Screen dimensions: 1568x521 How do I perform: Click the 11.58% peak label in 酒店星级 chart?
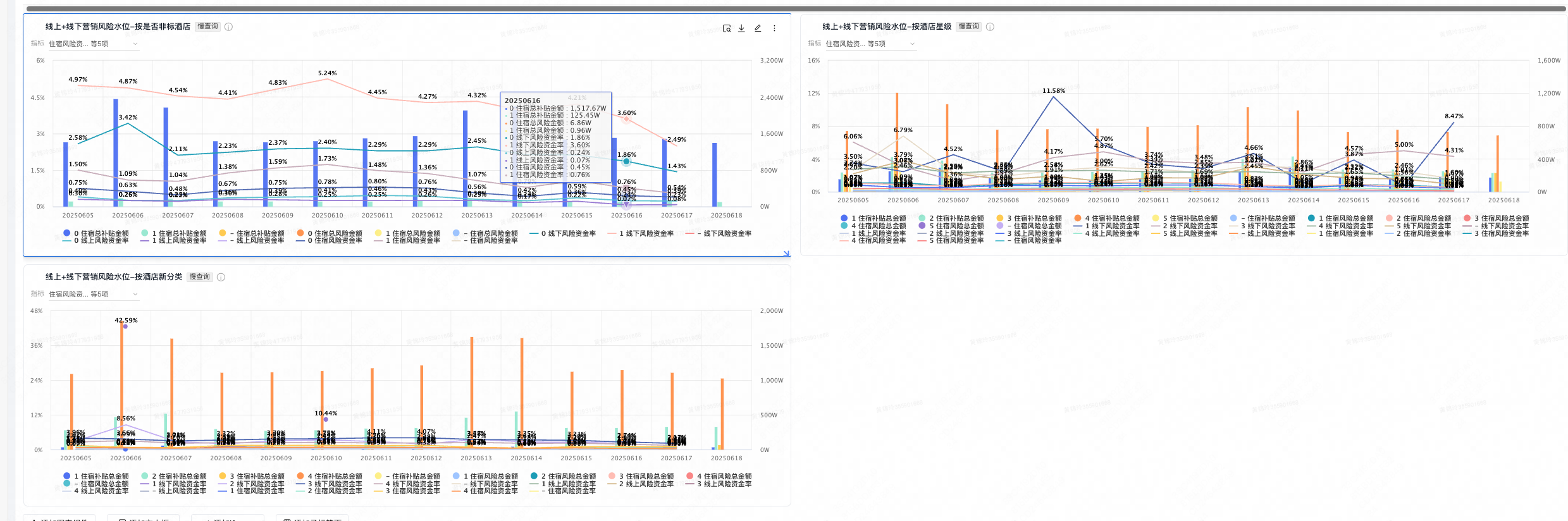click(1054, 91)
